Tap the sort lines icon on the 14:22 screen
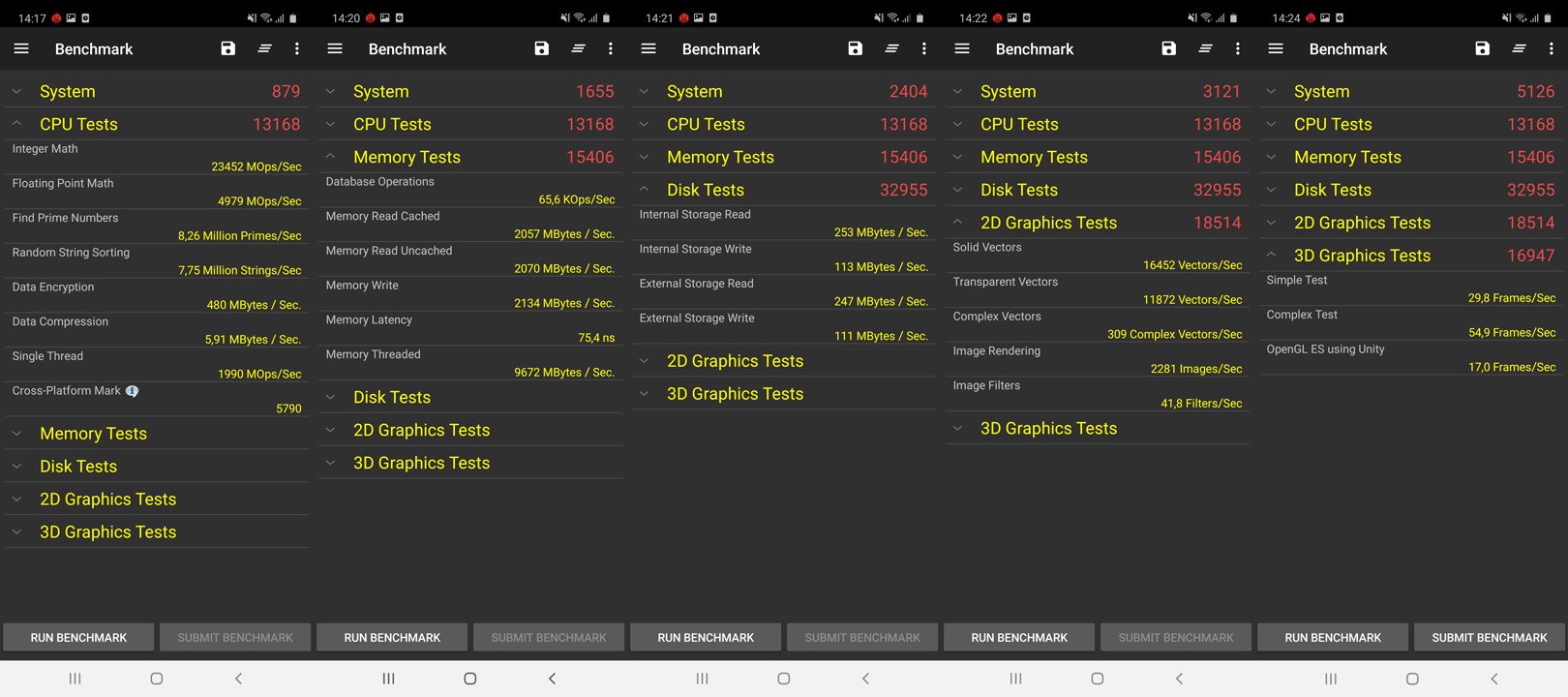1568x697 pixels. [1205, 48]
